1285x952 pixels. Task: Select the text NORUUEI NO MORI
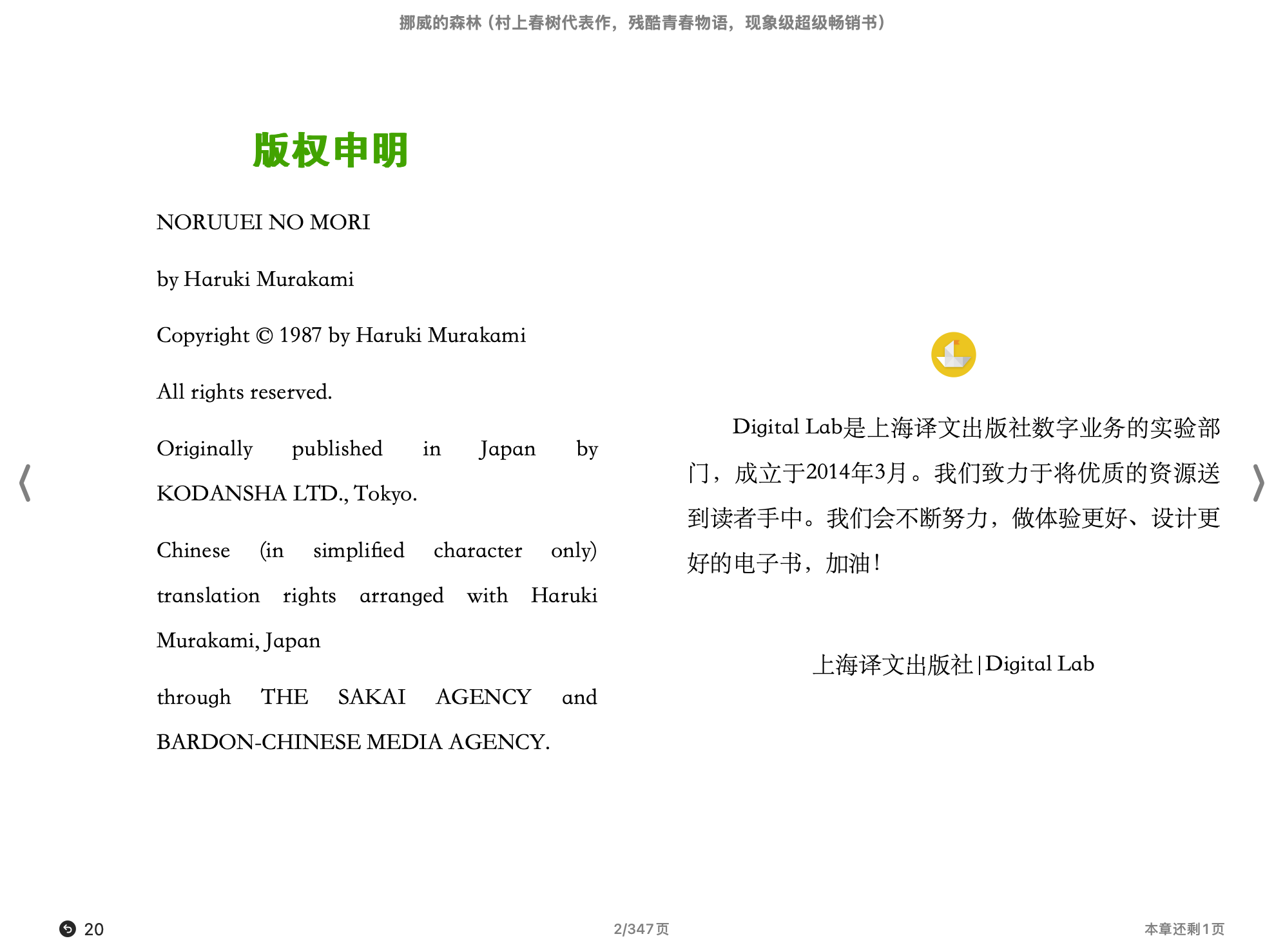tap(263, 222)
